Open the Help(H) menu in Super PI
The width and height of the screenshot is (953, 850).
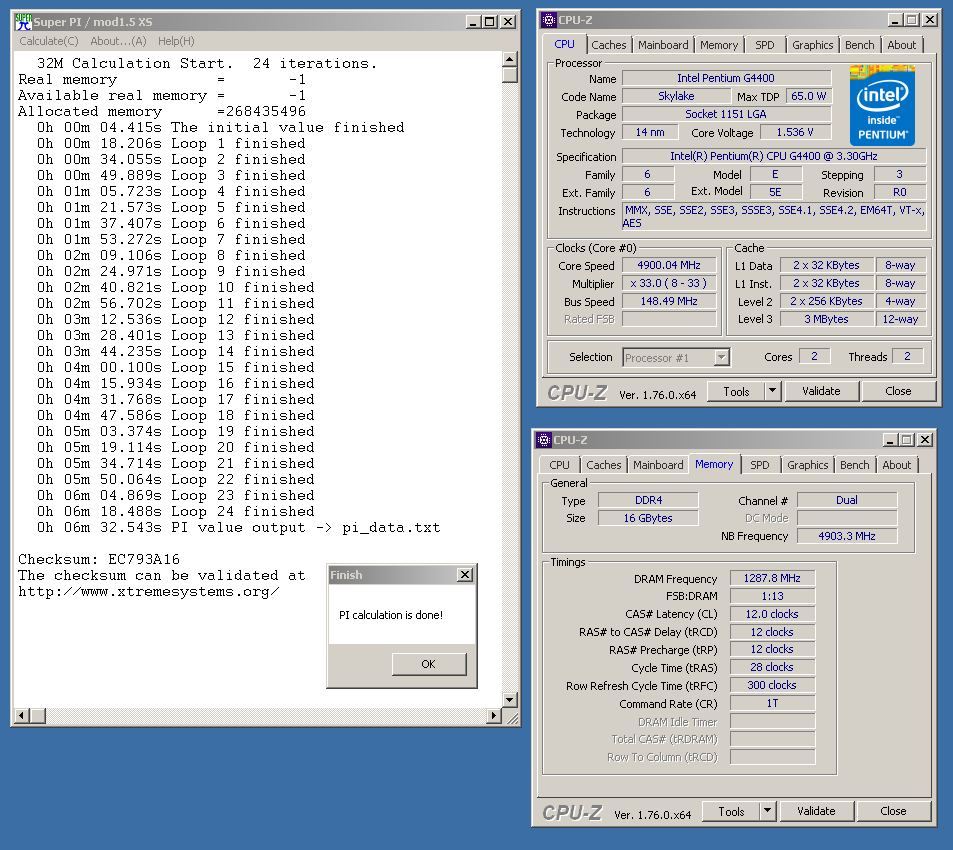click(x=176, y=41)
